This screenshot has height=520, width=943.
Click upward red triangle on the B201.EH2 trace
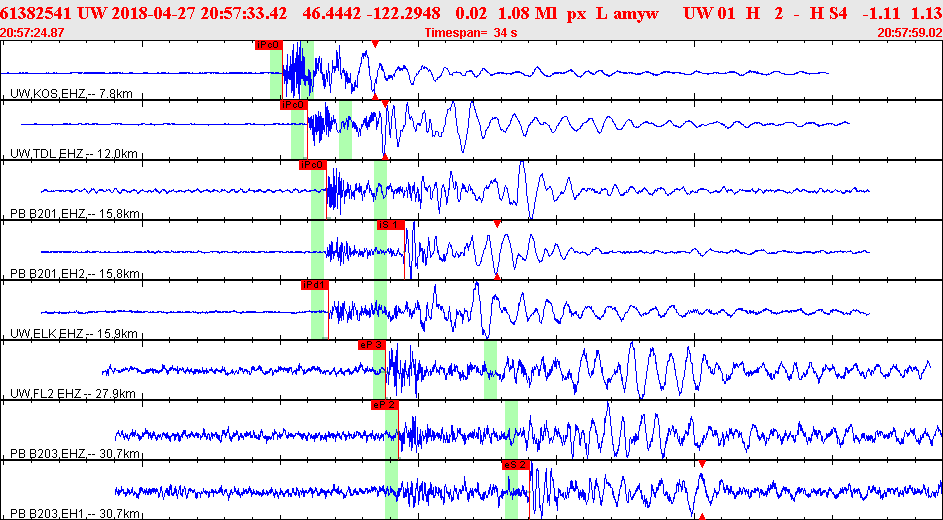click(x=497, y=277)
